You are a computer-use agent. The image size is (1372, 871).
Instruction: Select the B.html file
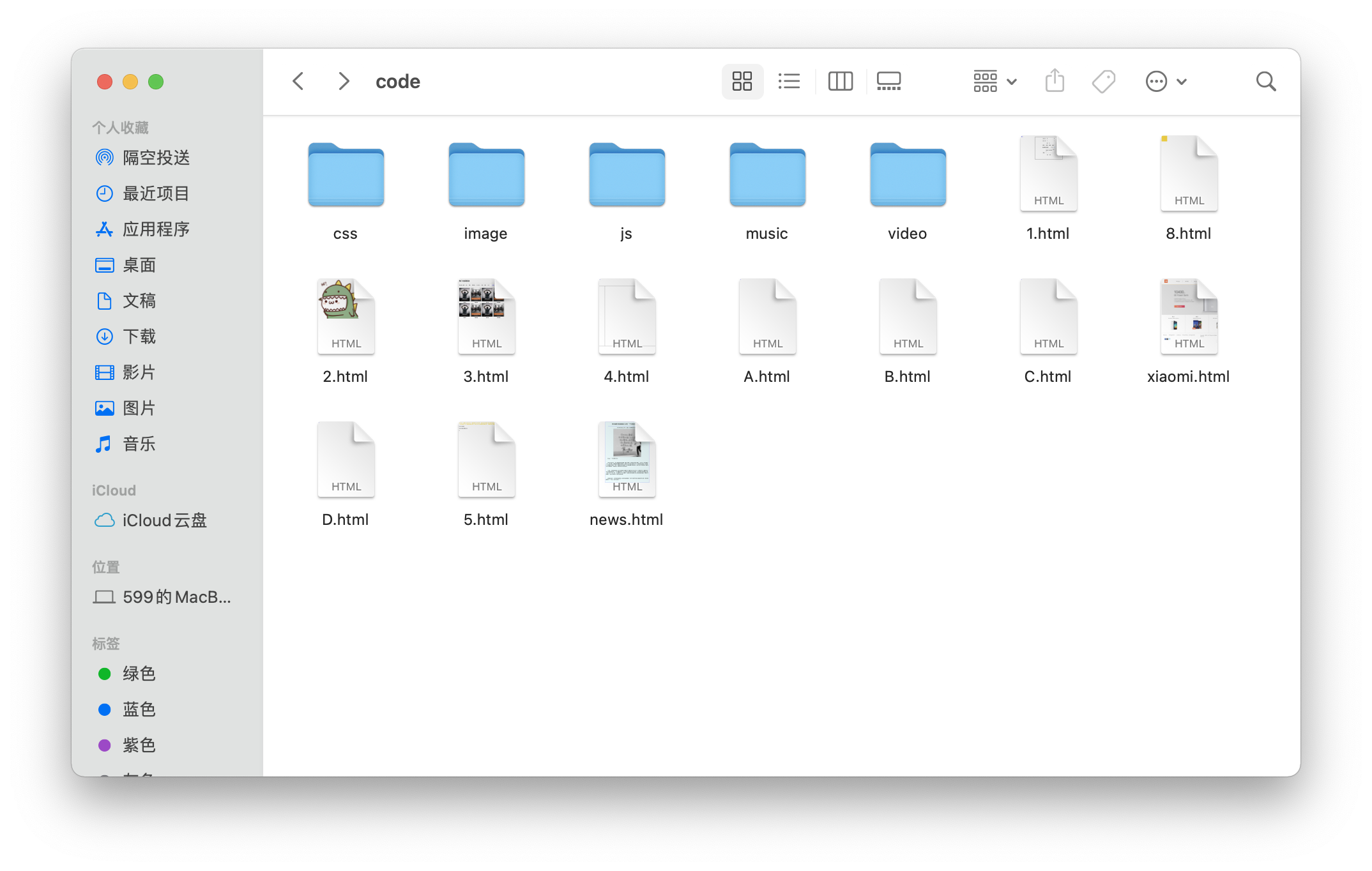(908, 316)
